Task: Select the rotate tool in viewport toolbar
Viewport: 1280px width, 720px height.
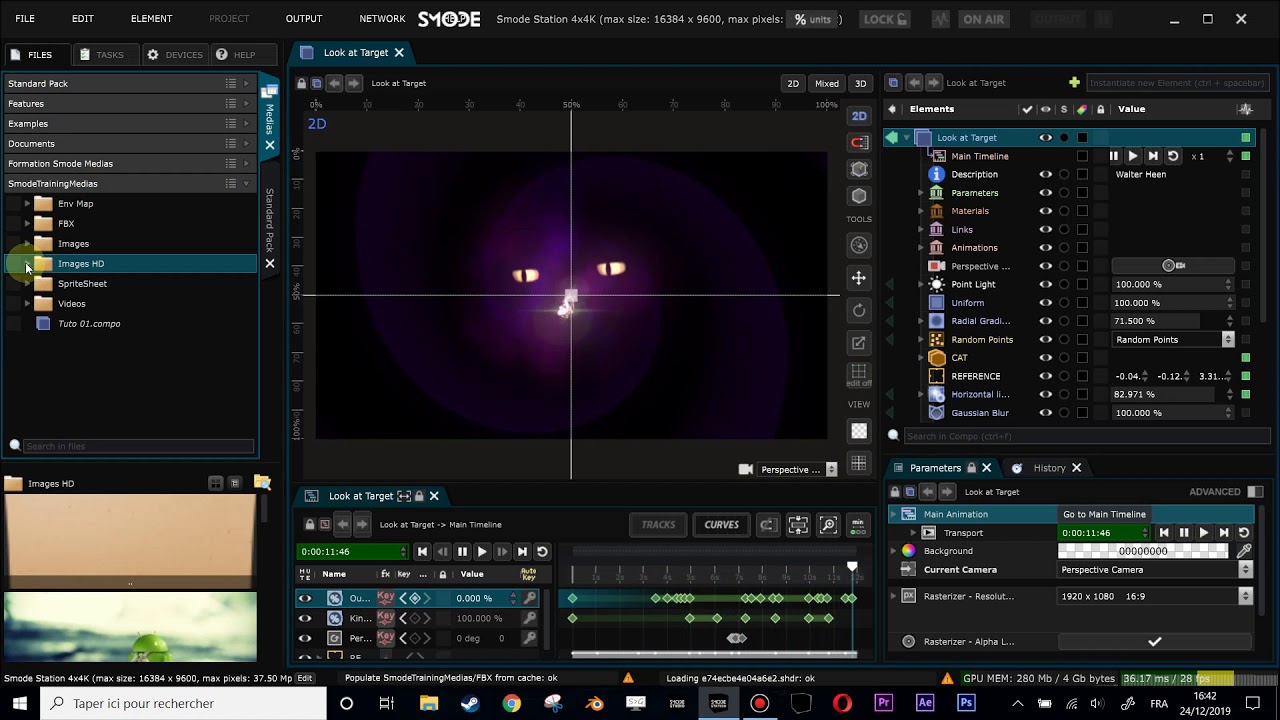Action: coord(859,310)
